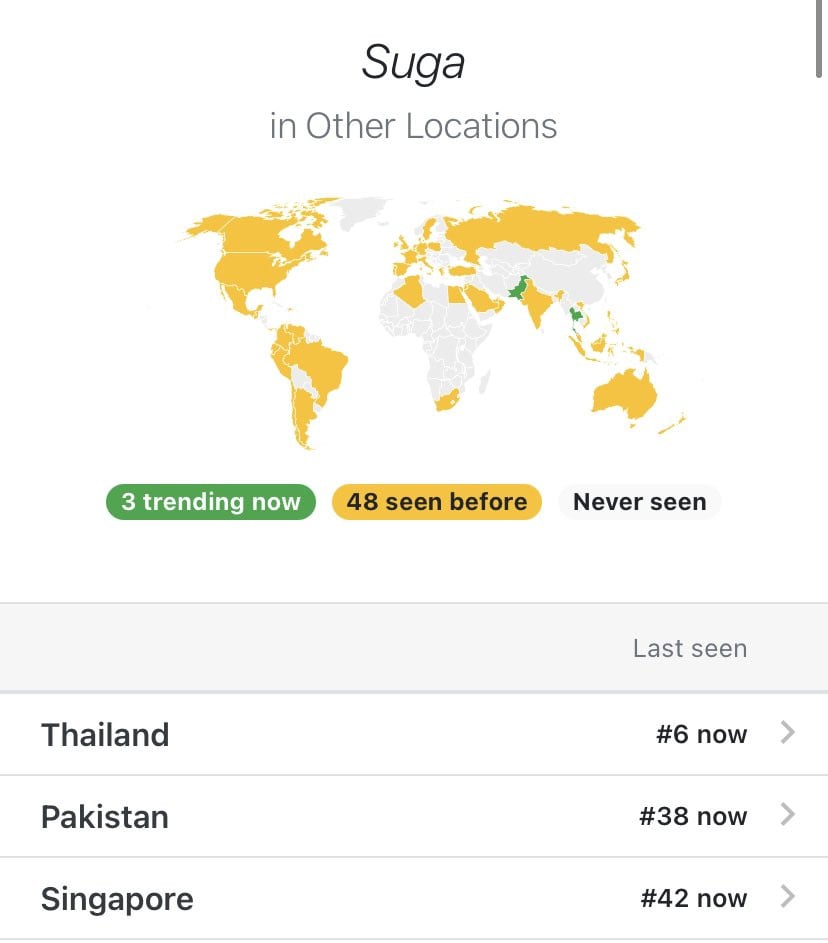Open Thailand row chevron arrow

(x=788, y=733)
